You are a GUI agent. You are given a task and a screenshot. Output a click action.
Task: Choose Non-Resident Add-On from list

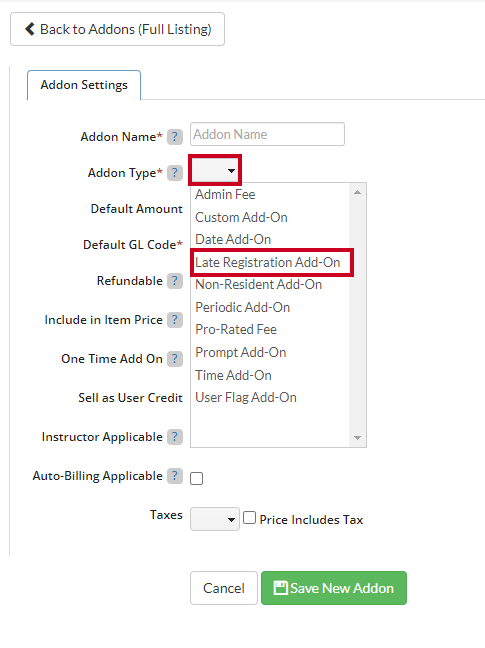coord(259,285)
